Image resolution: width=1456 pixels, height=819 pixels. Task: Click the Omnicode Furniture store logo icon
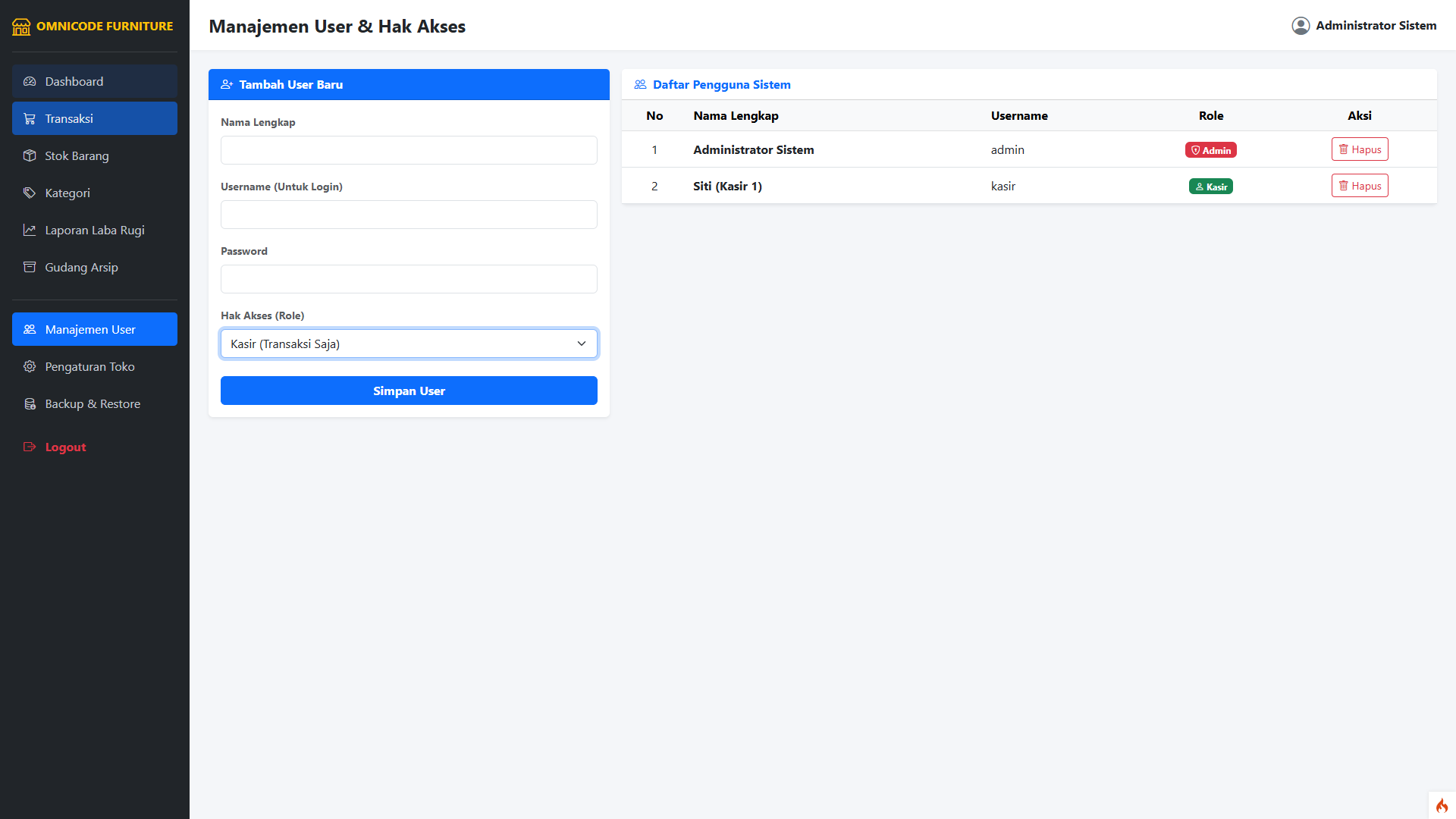[x=21, y=27]
